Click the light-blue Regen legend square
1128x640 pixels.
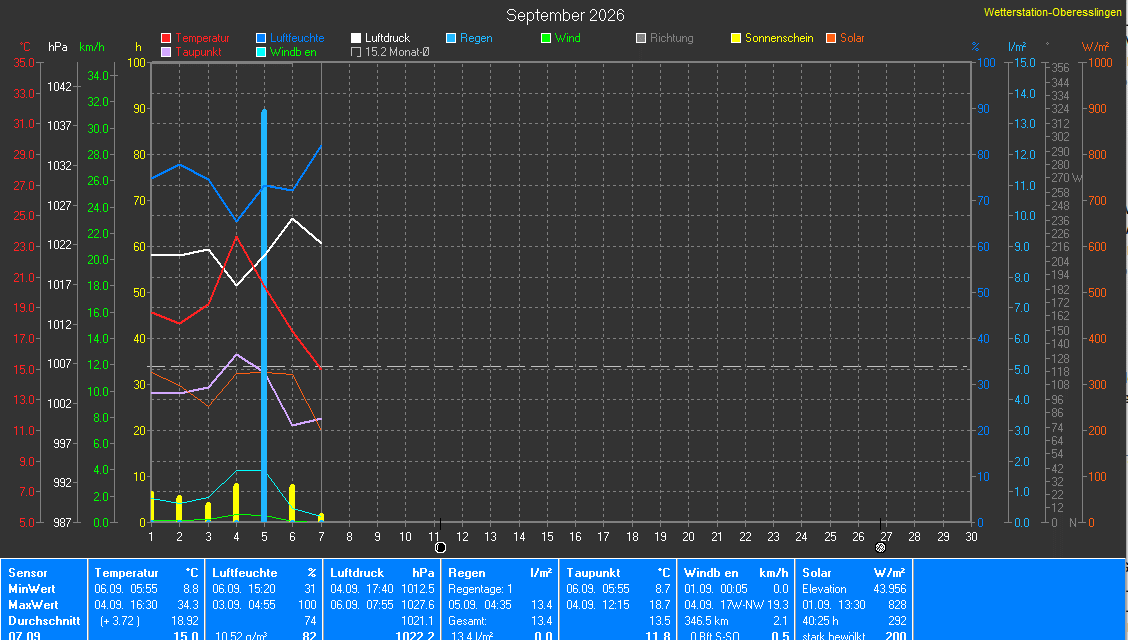coord(451,38)
